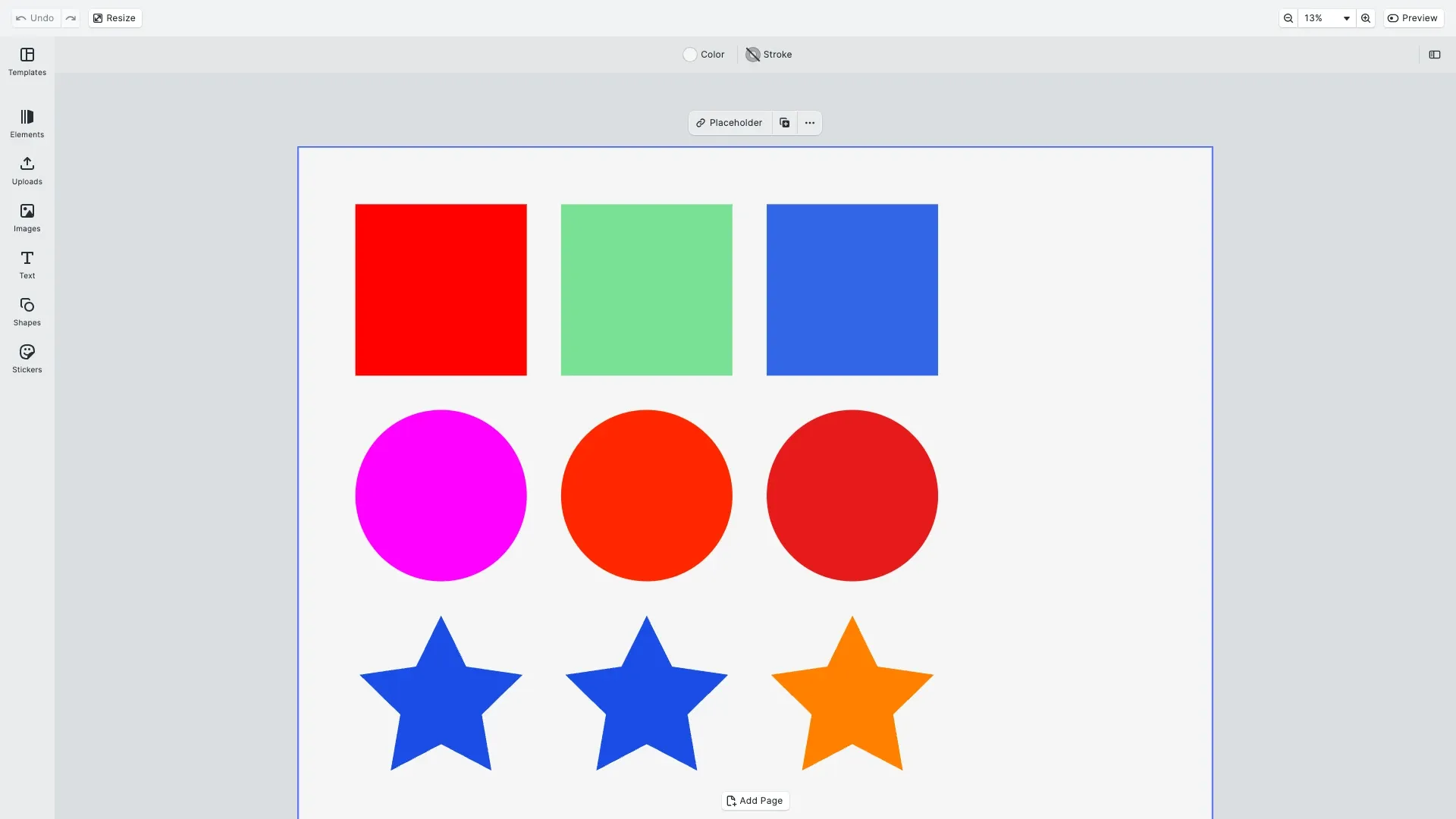This screenshot has width=1456, height=819.
Task: Click the Add Page button
Action: pos(755,801)
